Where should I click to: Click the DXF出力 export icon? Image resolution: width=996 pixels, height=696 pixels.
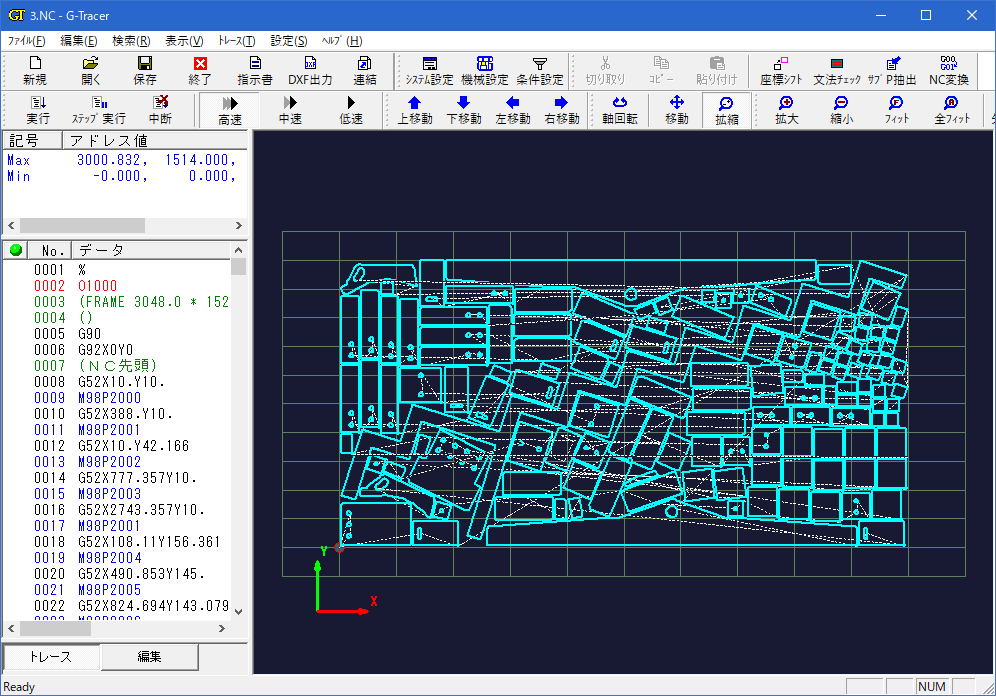(x=310, y=70)
